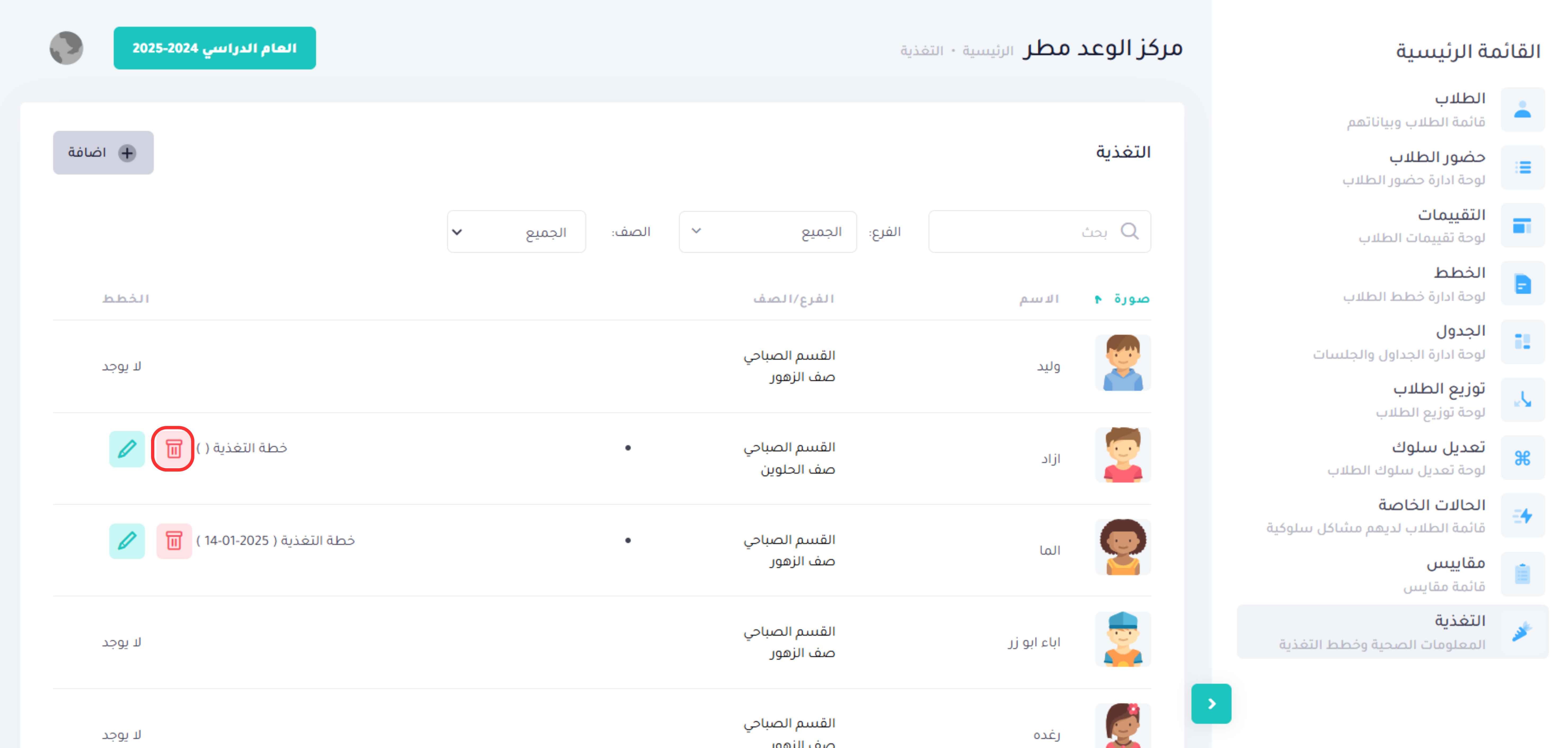Click رغده's avatar thumbnail

click(x=1122, y=725)
